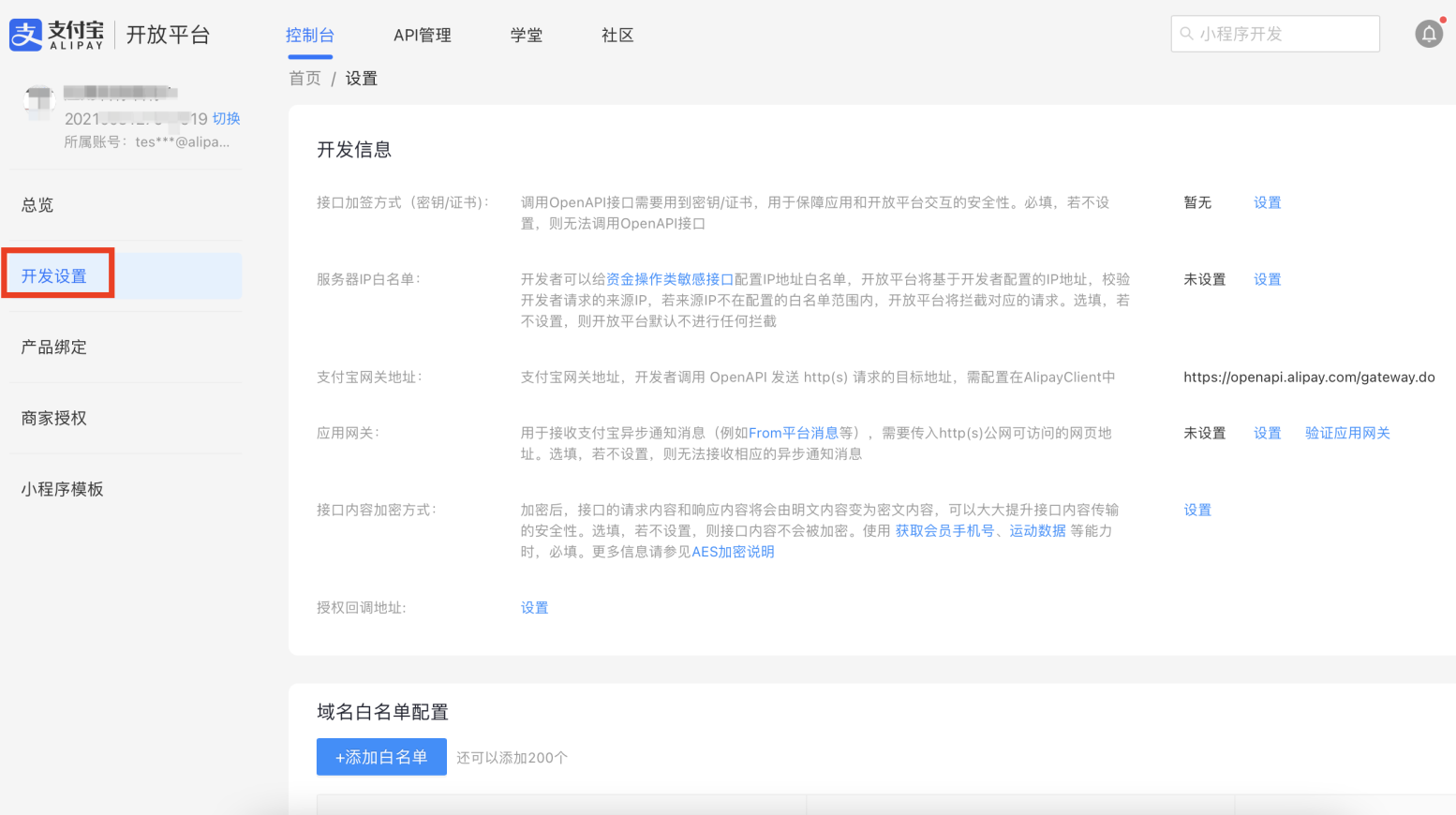Click 设置 for 接口内容加密方式

click(x=1197, y=510)
